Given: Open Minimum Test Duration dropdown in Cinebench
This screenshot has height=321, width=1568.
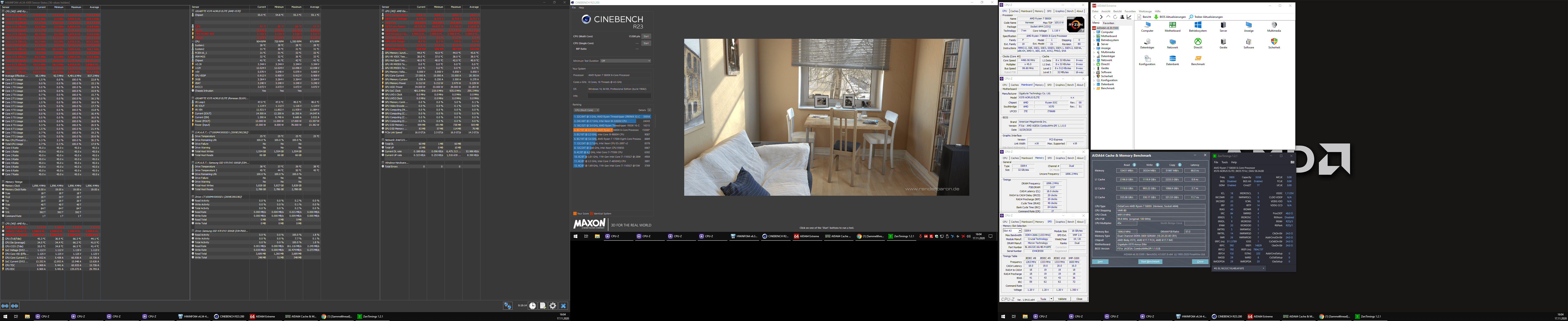Looking at the screenshot, I should (x=626, y=61).
